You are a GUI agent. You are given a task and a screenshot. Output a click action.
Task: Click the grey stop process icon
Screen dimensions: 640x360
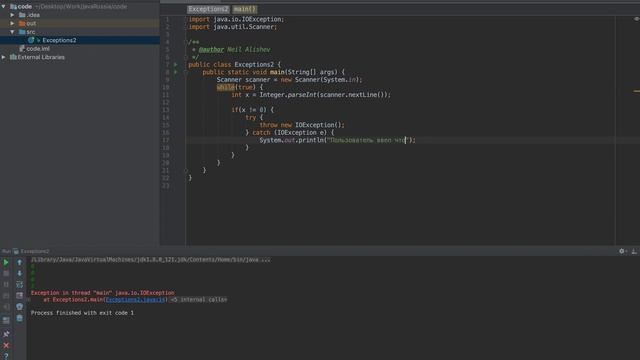coord(6,273)
